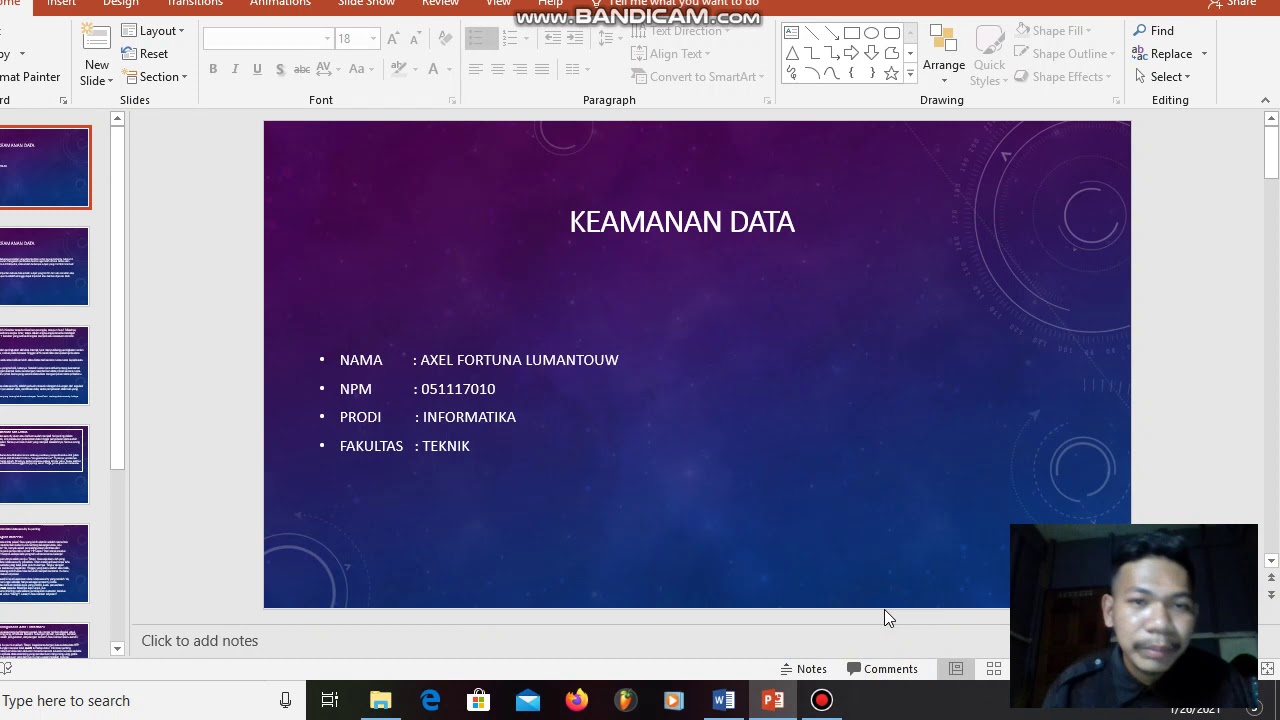The height and width of the screenshot is (720, 1280).
Task: Open the View ribbon tab
Action: pyautogui.click(x=498, y=4)
